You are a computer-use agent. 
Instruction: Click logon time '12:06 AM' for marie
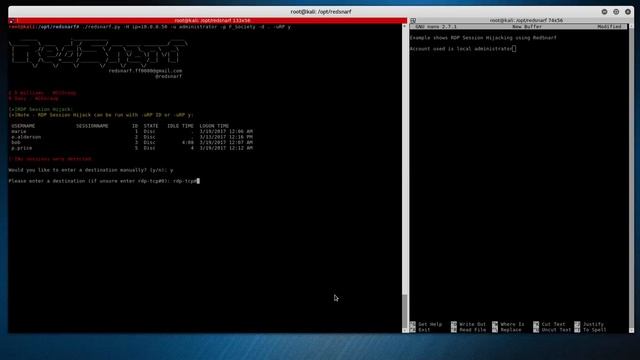point(241,131)
